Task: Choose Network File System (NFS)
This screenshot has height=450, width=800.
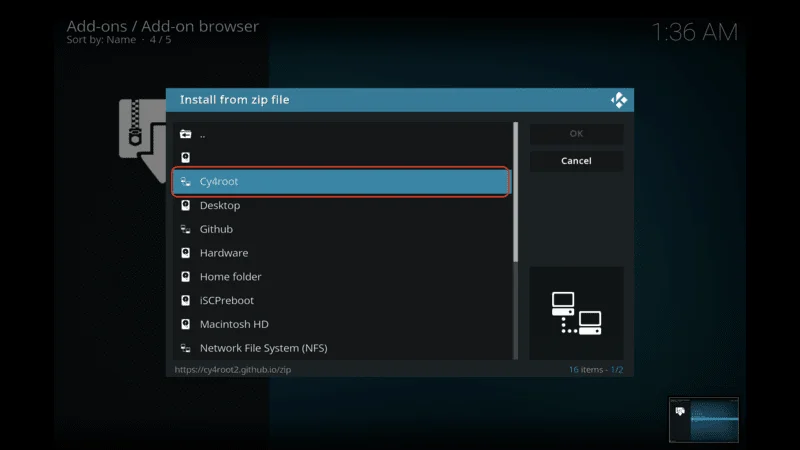Action: 342,348
